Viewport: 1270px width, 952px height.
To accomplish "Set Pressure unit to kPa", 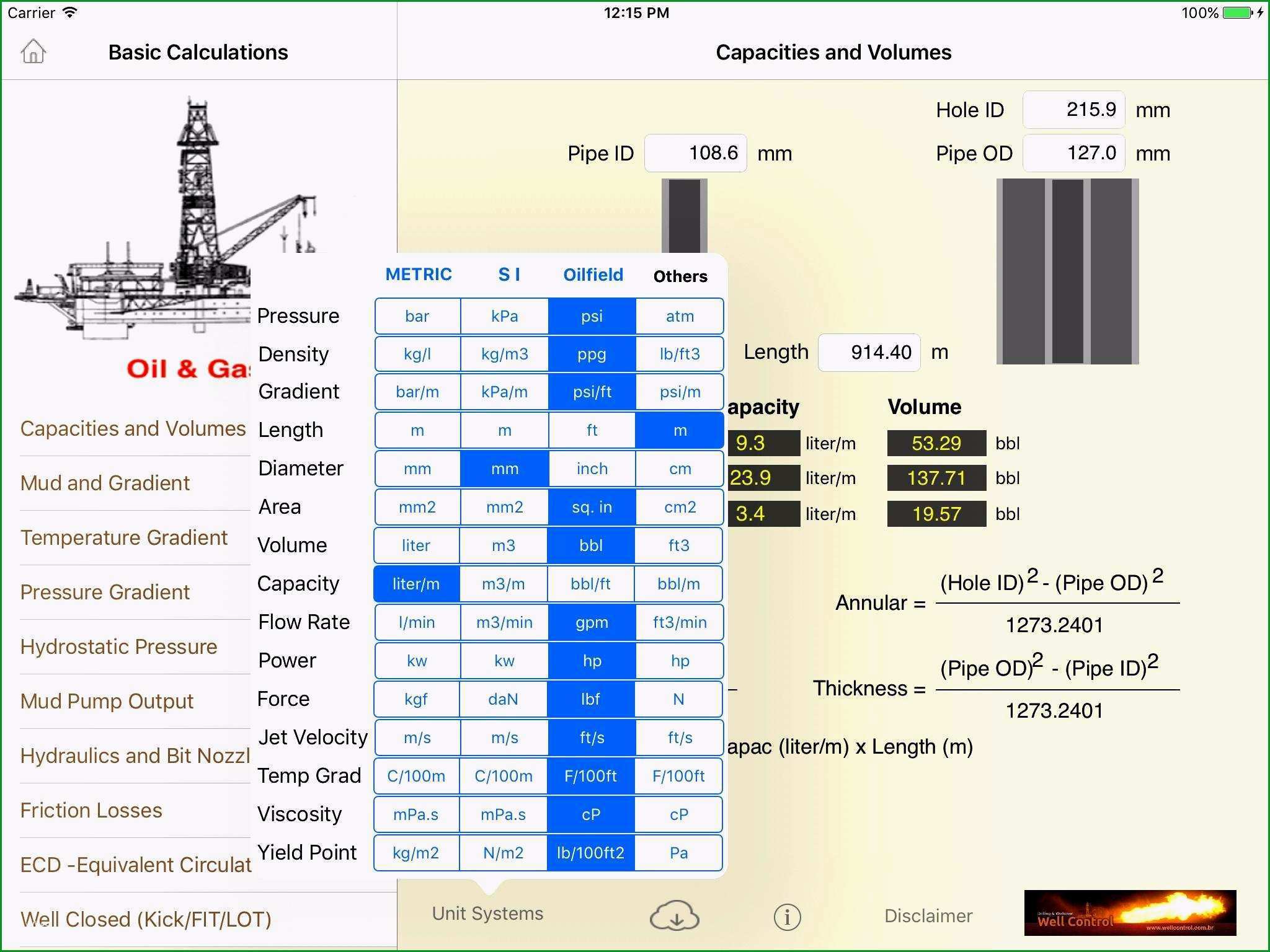I will point(505,316).
